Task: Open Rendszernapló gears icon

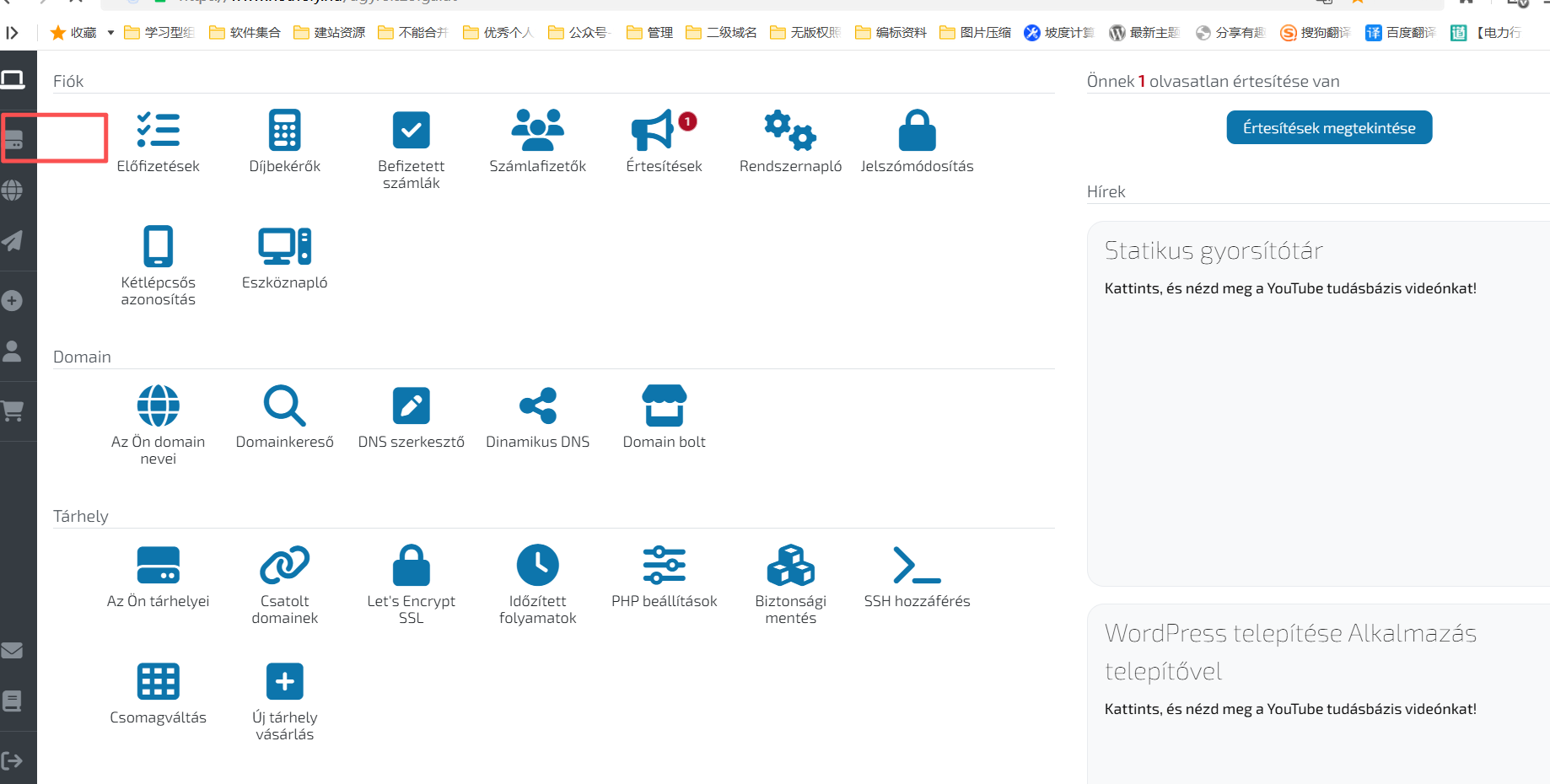Action: point(790,131)
